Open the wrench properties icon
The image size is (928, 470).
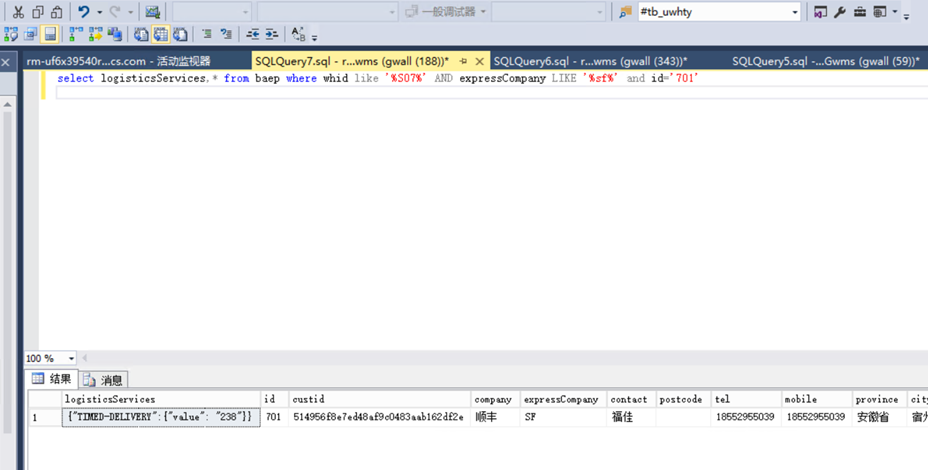pos(840,12)
